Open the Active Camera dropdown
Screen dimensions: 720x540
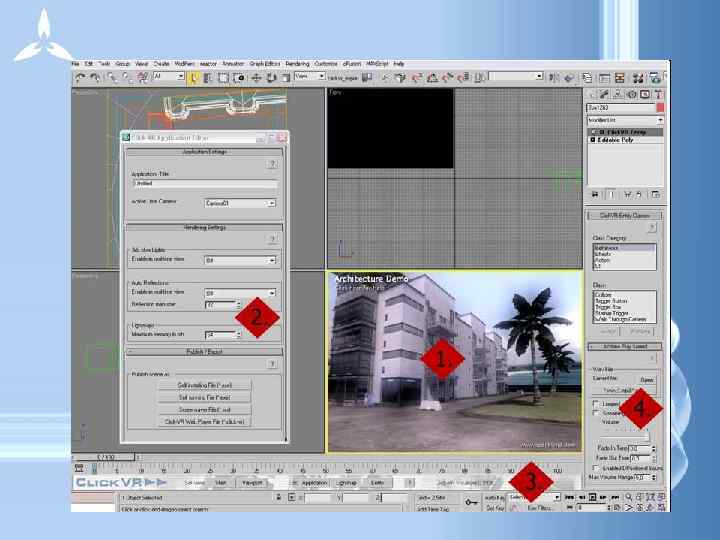[240, 203]
